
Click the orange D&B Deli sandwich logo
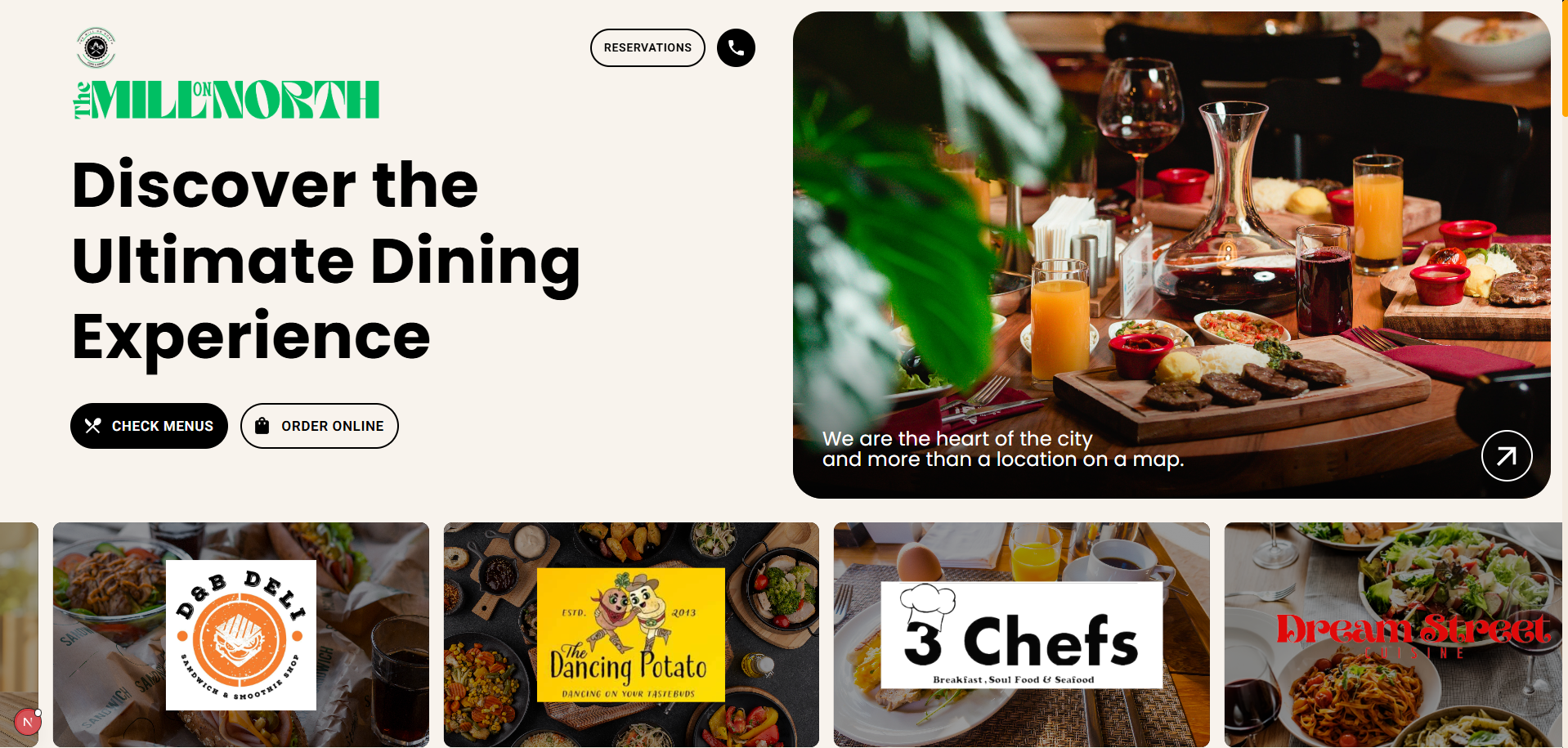[240, 635]
